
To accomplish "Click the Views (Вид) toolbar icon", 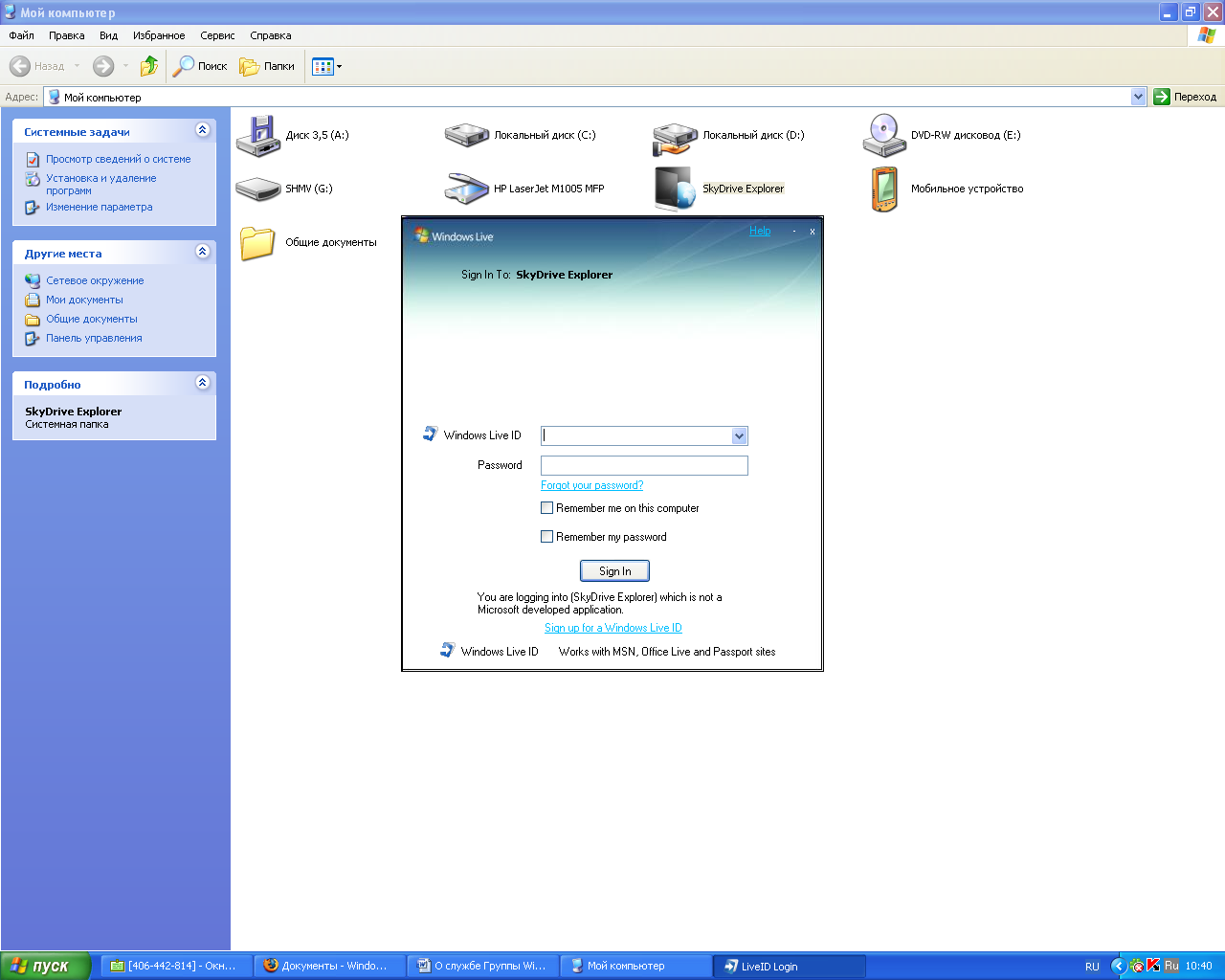I will (x=323, y=66).
